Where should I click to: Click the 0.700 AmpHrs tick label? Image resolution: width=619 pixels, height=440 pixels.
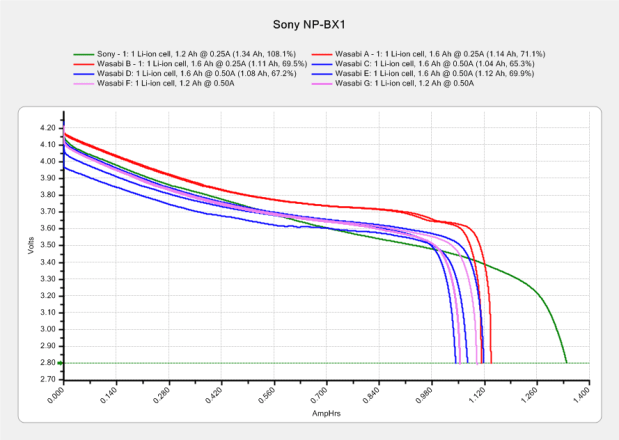319,395
